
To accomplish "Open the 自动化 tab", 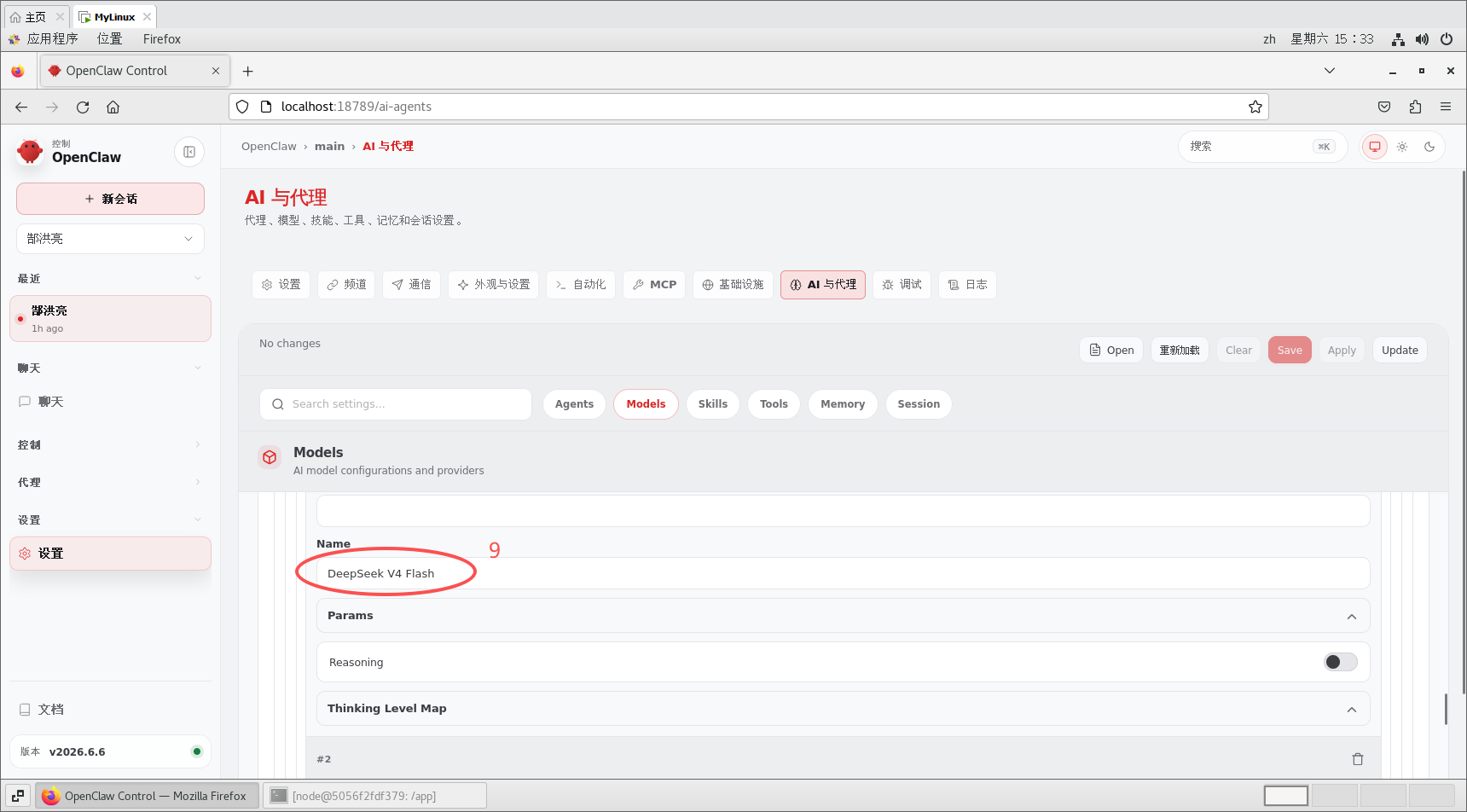I will (x=581, y=285).
